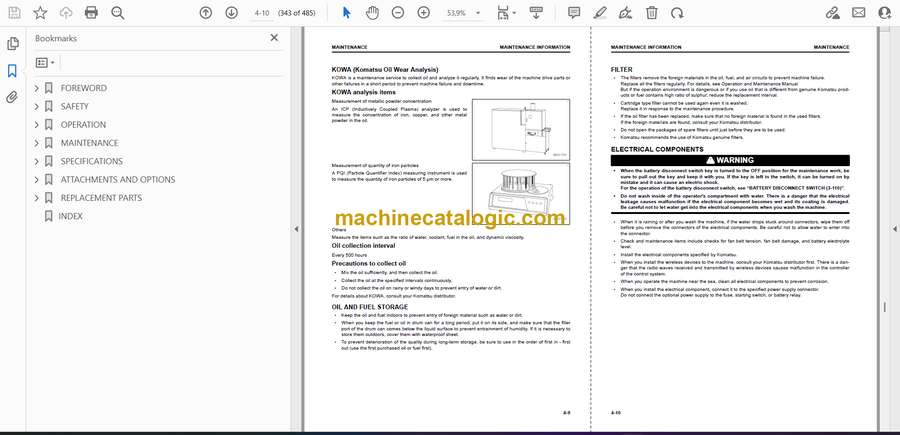Jump to the MAINTENANCE bookmark
900x435 pixels.
click(90, 143)
